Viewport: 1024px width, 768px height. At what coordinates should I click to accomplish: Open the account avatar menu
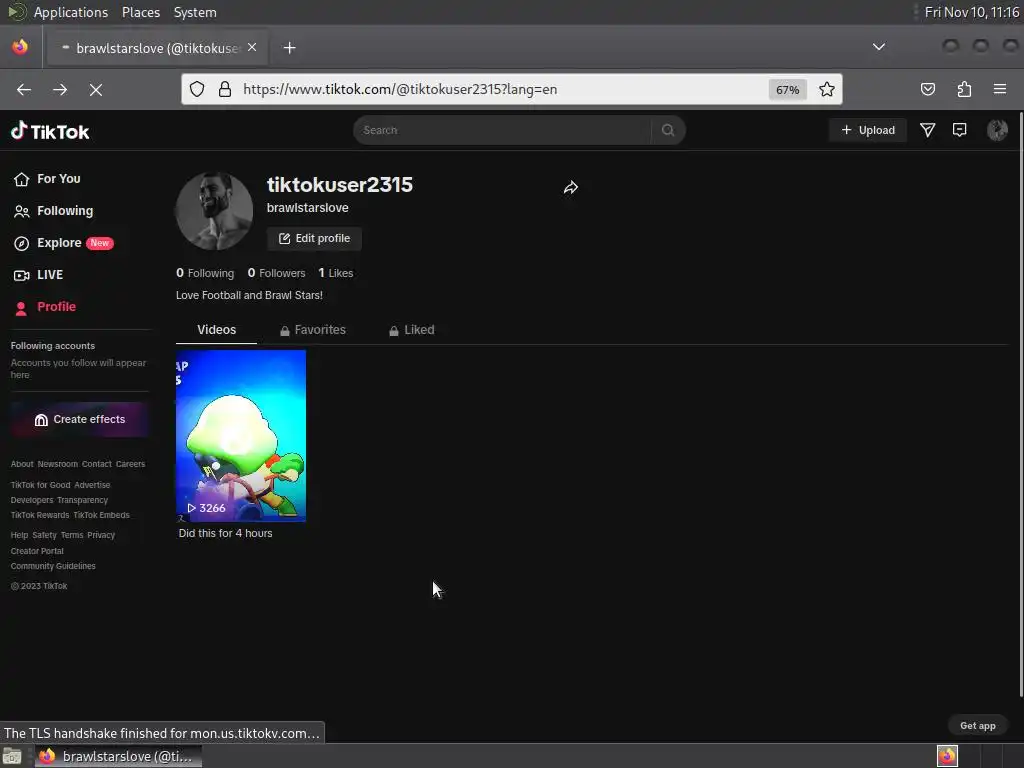click(x=997, y=130)
